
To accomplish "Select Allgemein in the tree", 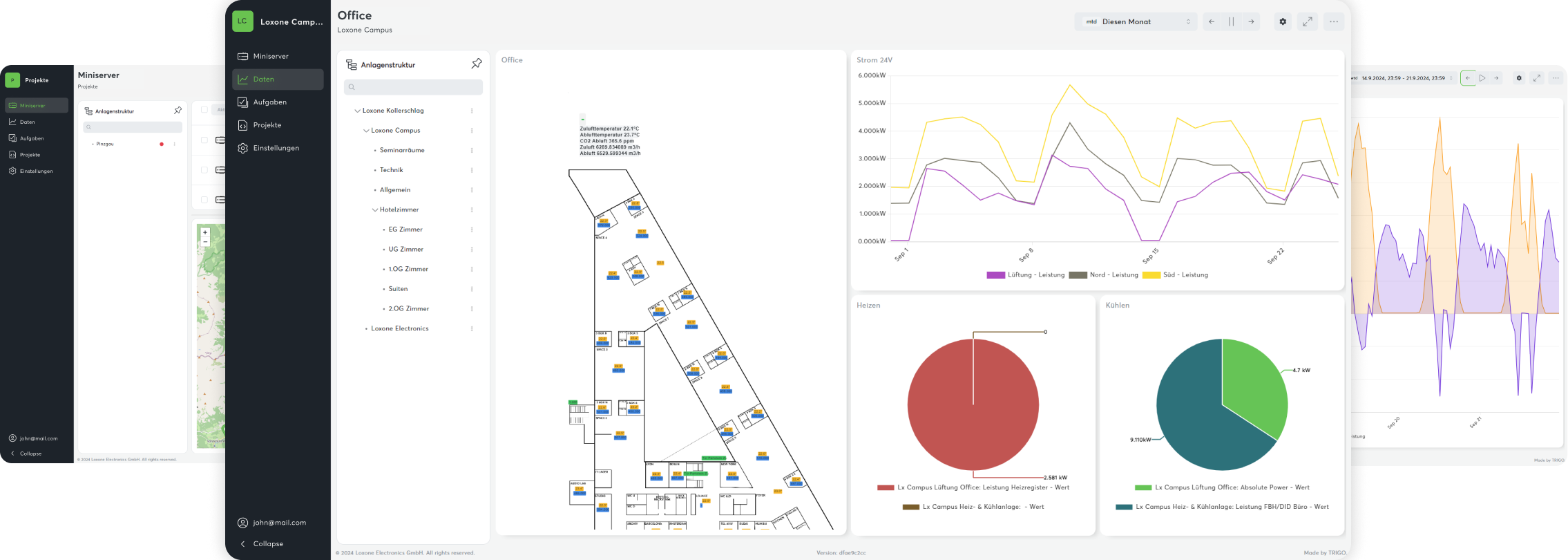I will [395, 189].
